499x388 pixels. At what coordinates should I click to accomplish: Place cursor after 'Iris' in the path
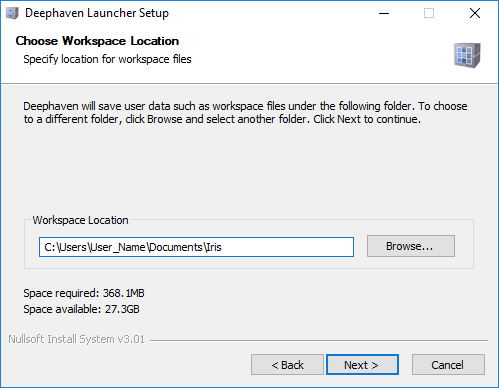(222, 247)
